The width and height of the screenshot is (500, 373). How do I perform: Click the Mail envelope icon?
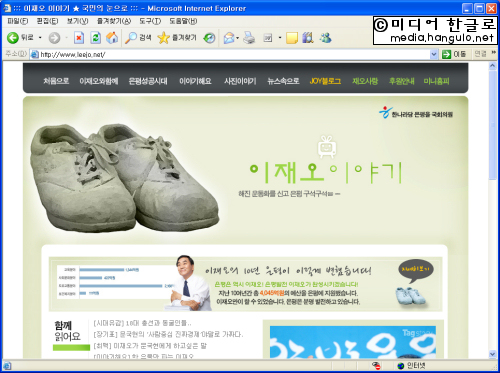[x=229, y=38]
